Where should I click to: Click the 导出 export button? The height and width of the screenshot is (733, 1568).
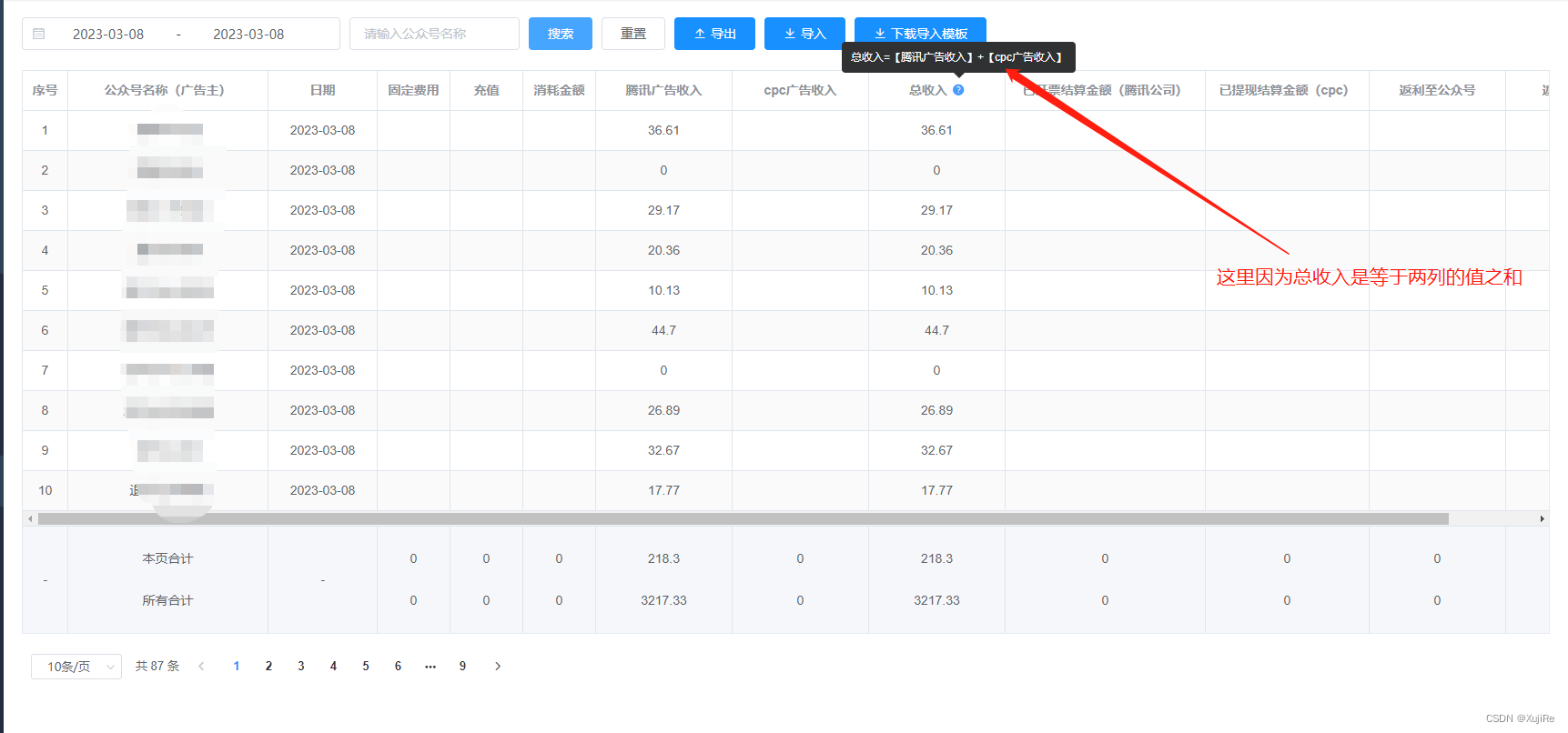tap(714, 34)
